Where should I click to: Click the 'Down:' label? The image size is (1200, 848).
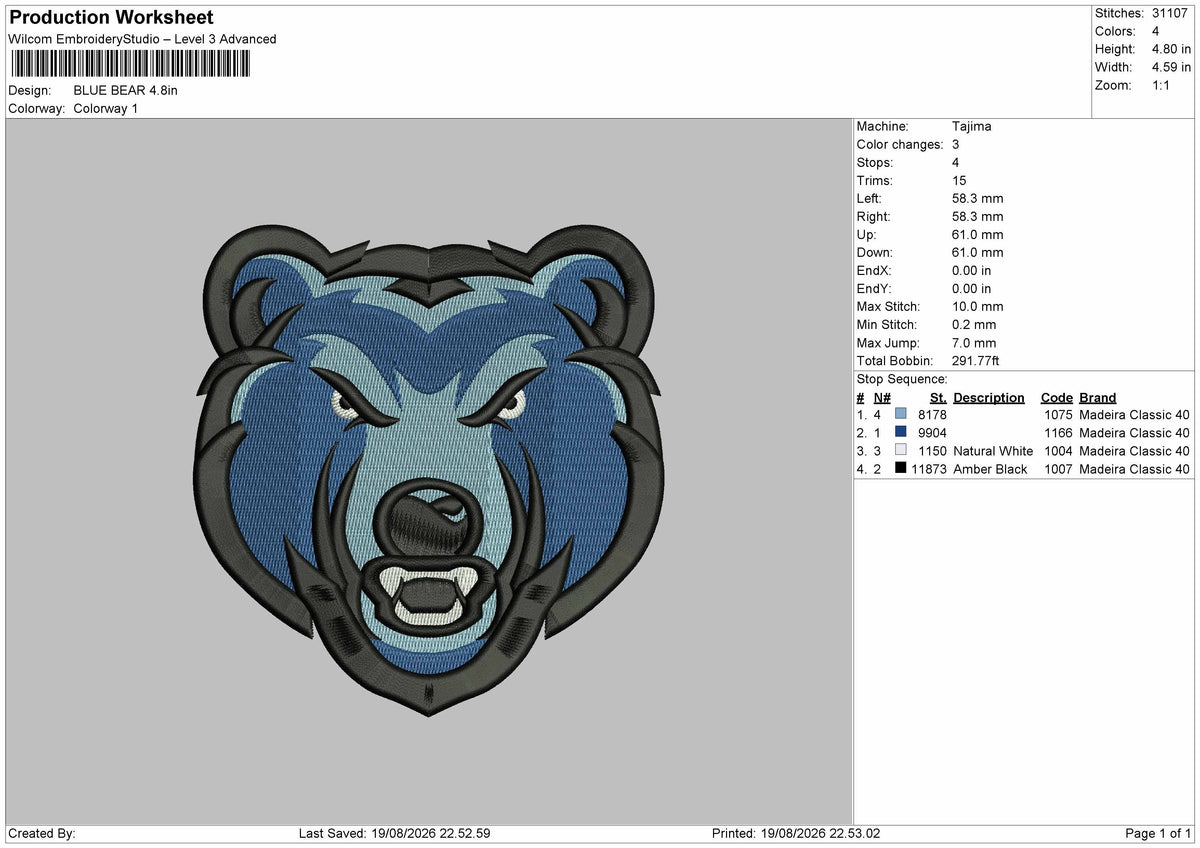coord(875,252)
